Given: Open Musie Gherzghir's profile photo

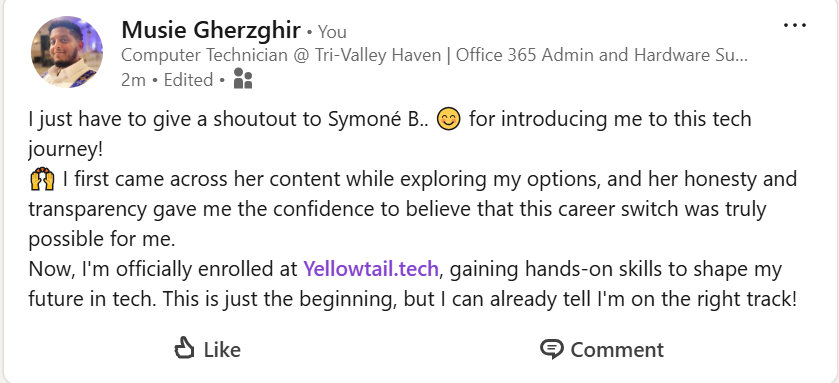Looking at the screenshot, I should click(67, 52).
